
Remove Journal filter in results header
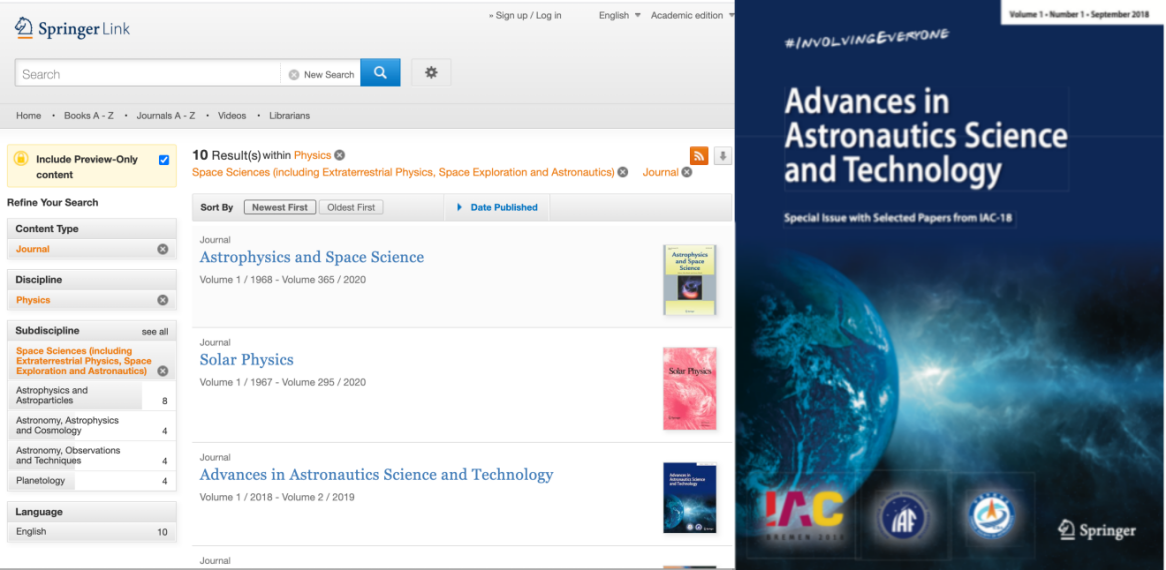[x=687, y=172]
